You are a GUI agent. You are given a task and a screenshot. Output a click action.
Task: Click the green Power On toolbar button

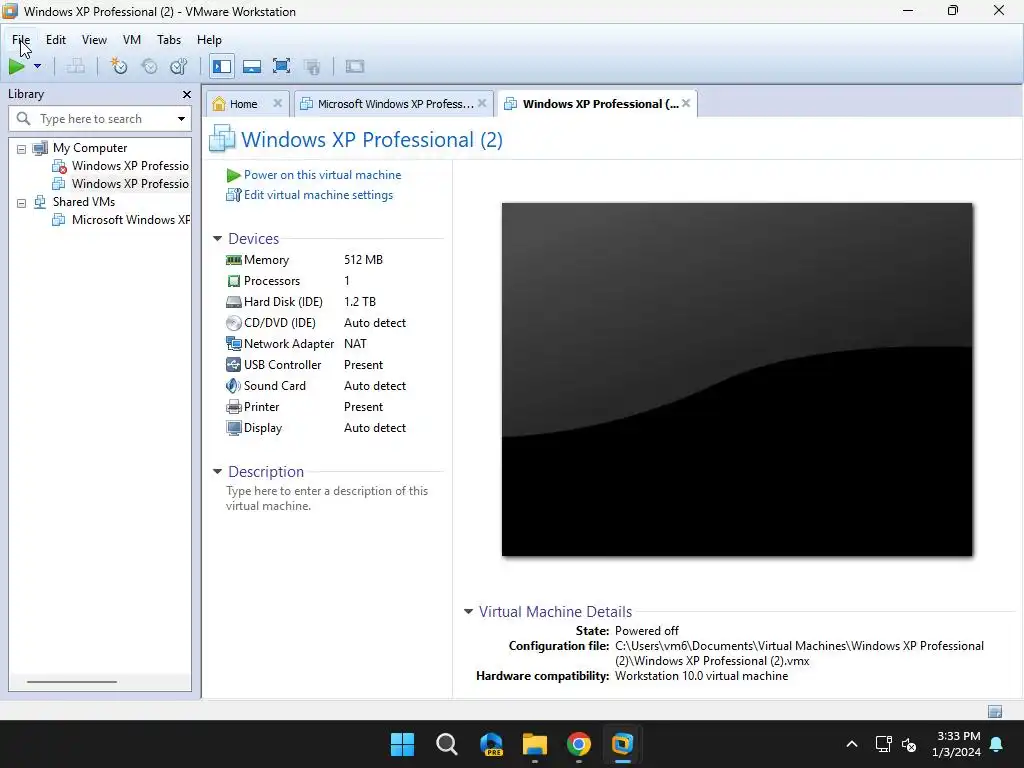pos(16,66)
